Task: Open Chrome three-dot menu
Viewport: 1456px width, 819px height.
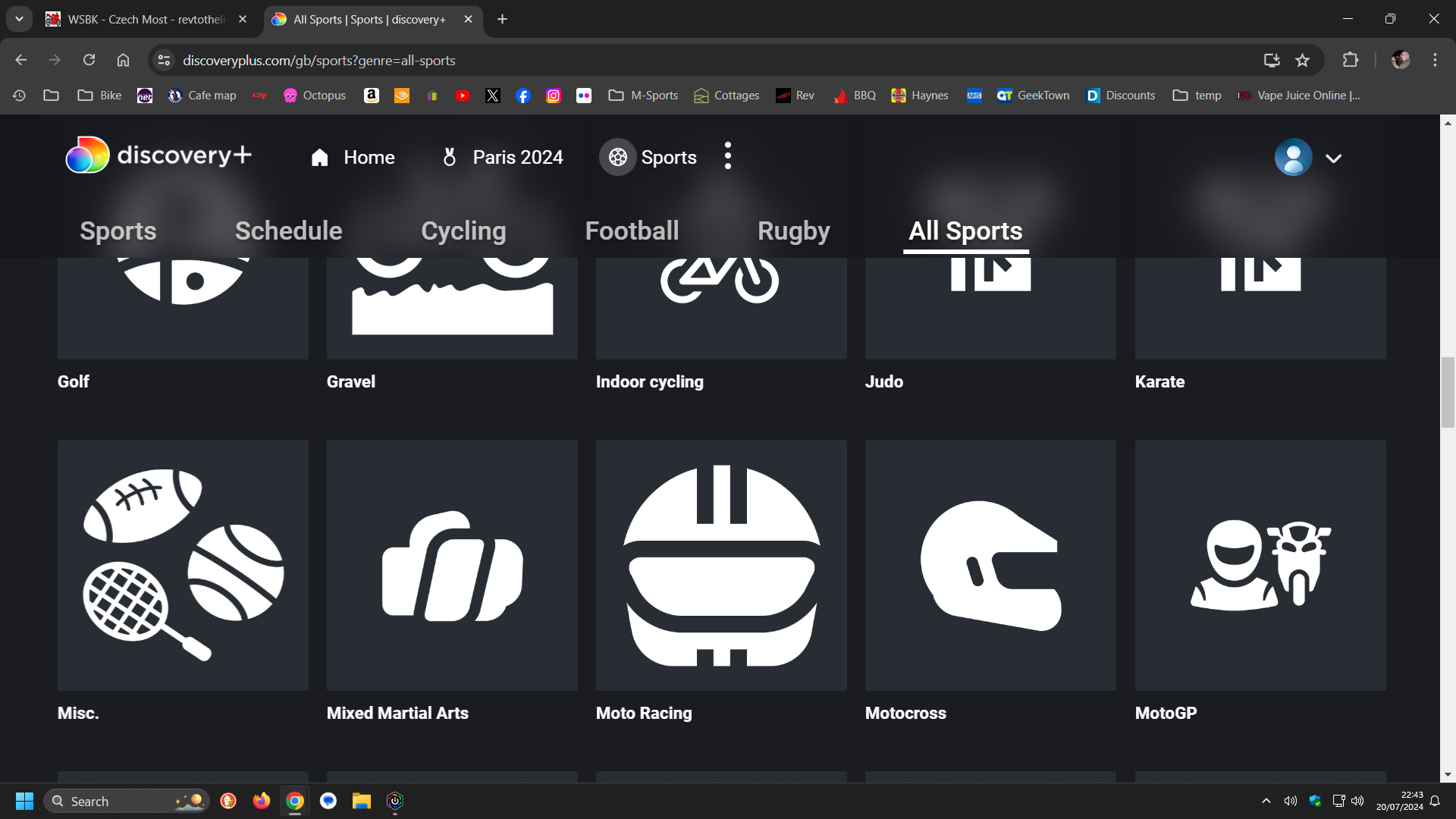Action: (x=1435, y=60)
